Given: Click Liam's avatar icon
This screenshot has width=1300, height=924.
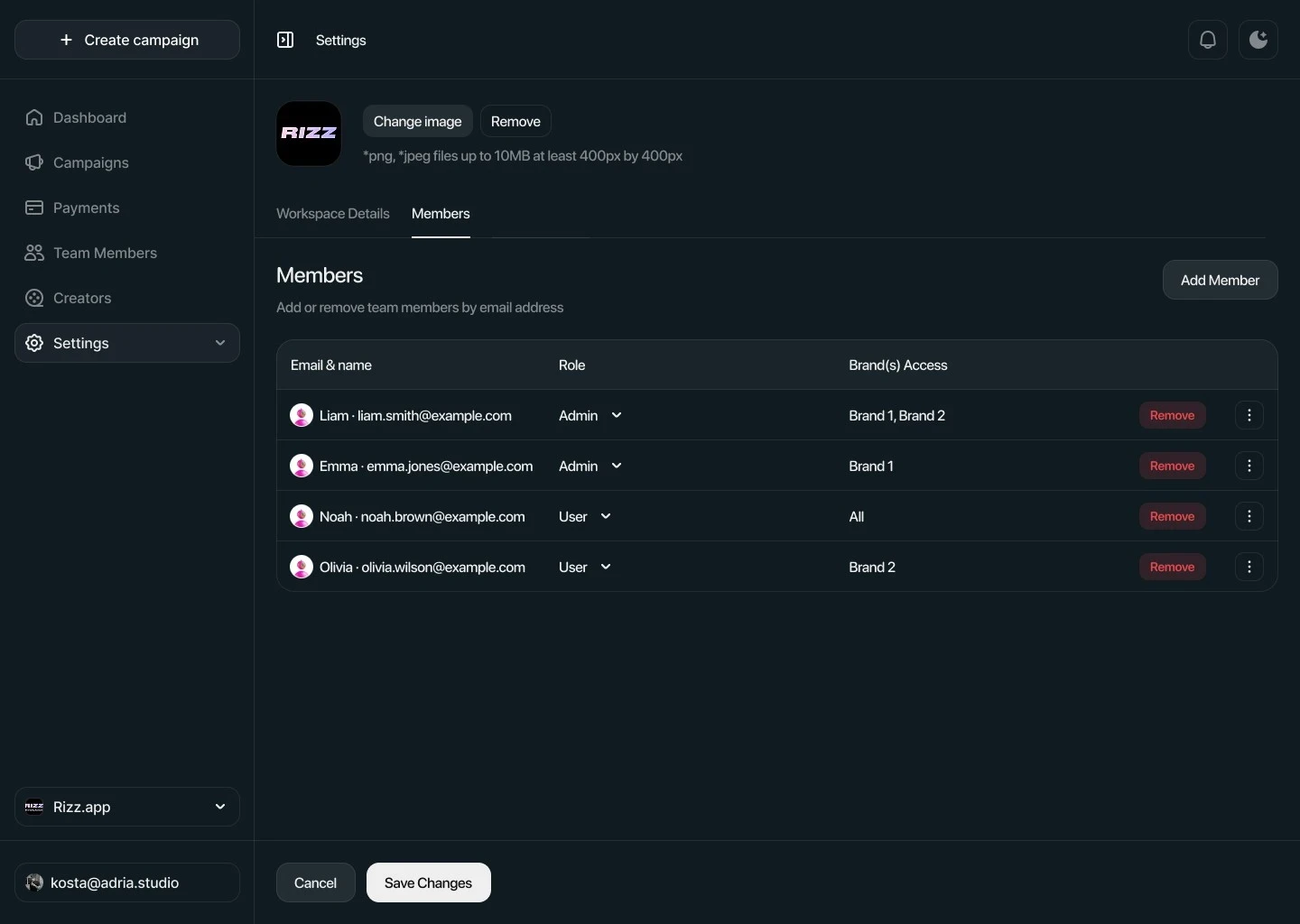Looking at the screenshot, I should (x=302, y=415).
